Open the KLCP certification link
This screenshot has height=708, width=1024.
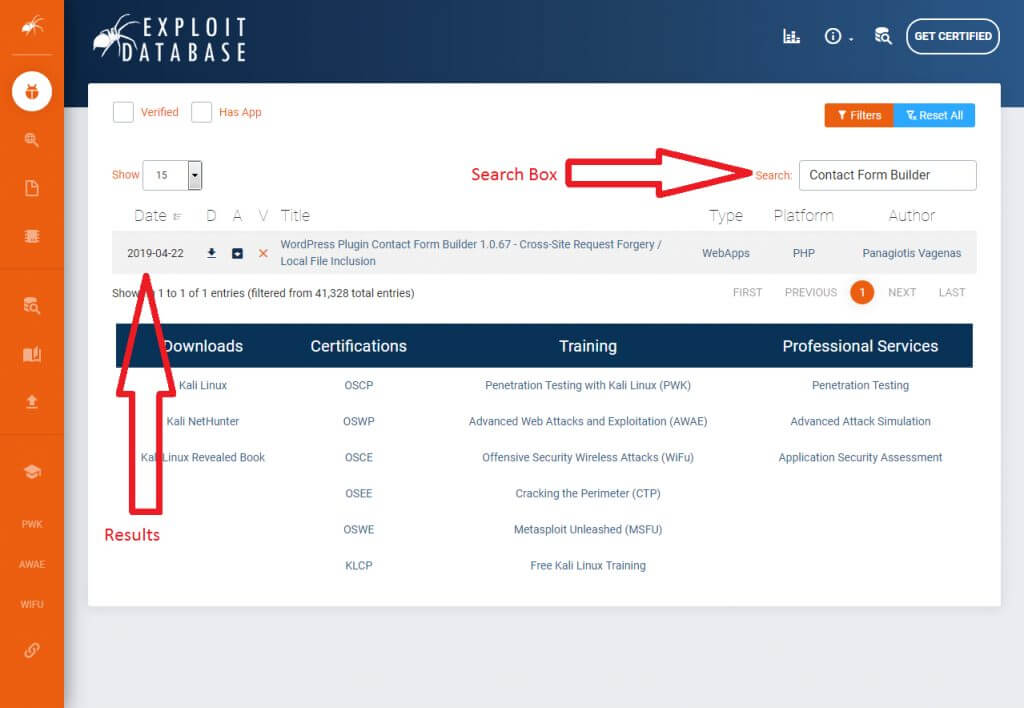[359, 566]
